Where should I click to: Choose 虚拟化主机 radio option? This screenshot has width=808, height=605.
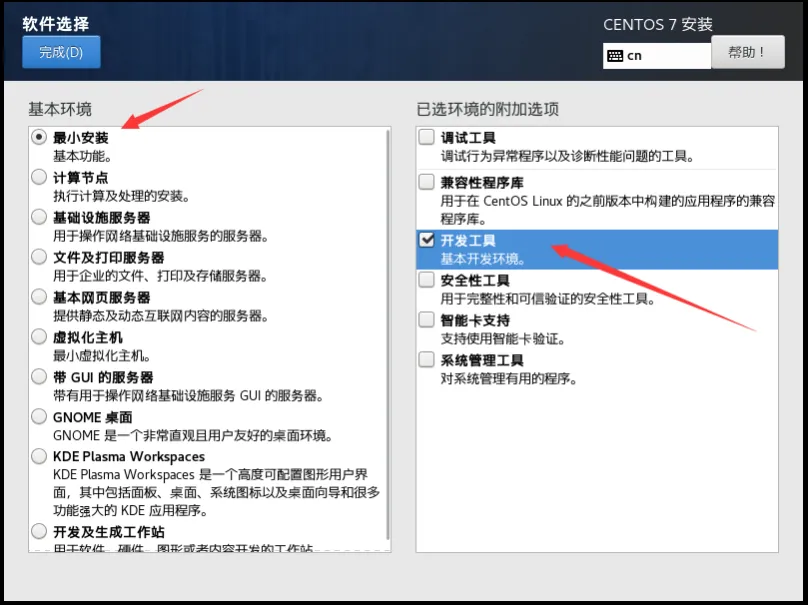pyautogui.click(x=39, y=337)
